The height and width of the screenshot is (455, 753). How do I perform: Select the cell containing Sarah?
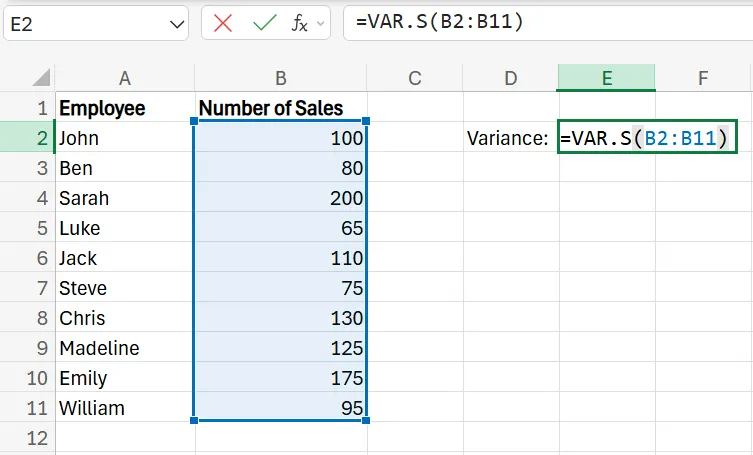[125, 197]
